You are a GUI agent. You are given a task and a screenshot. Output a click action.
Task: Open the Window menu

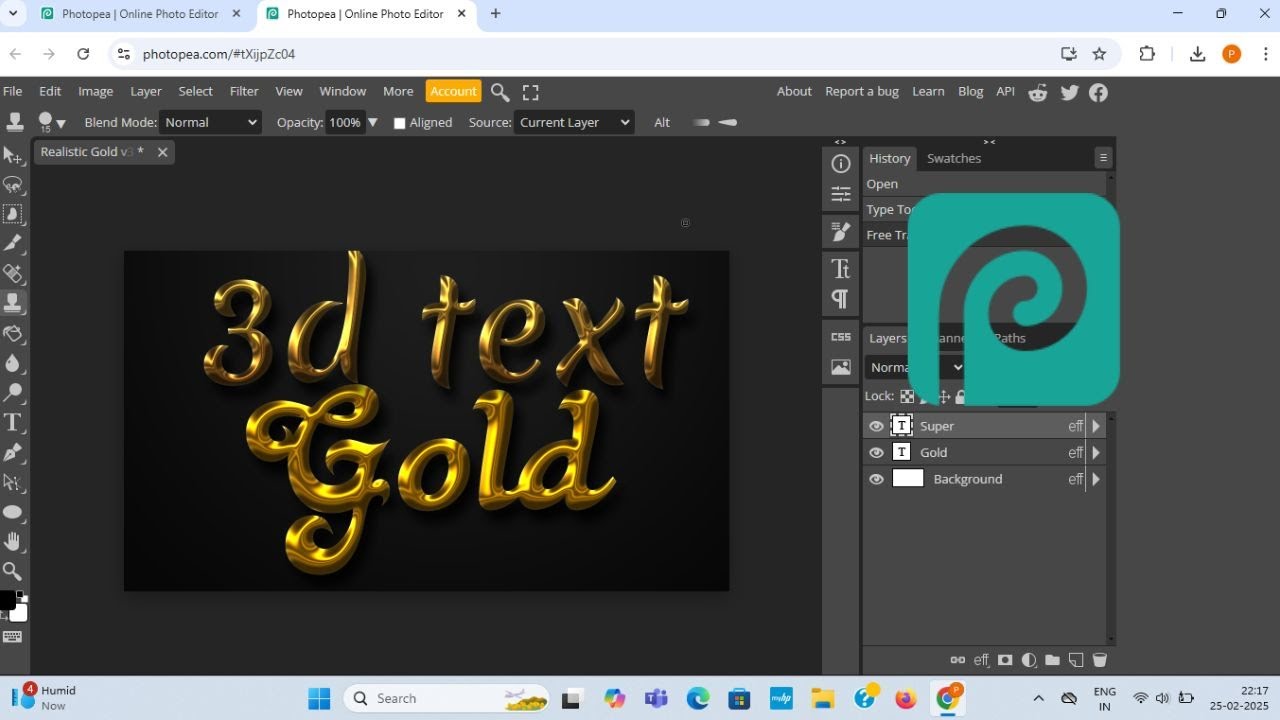343,91
